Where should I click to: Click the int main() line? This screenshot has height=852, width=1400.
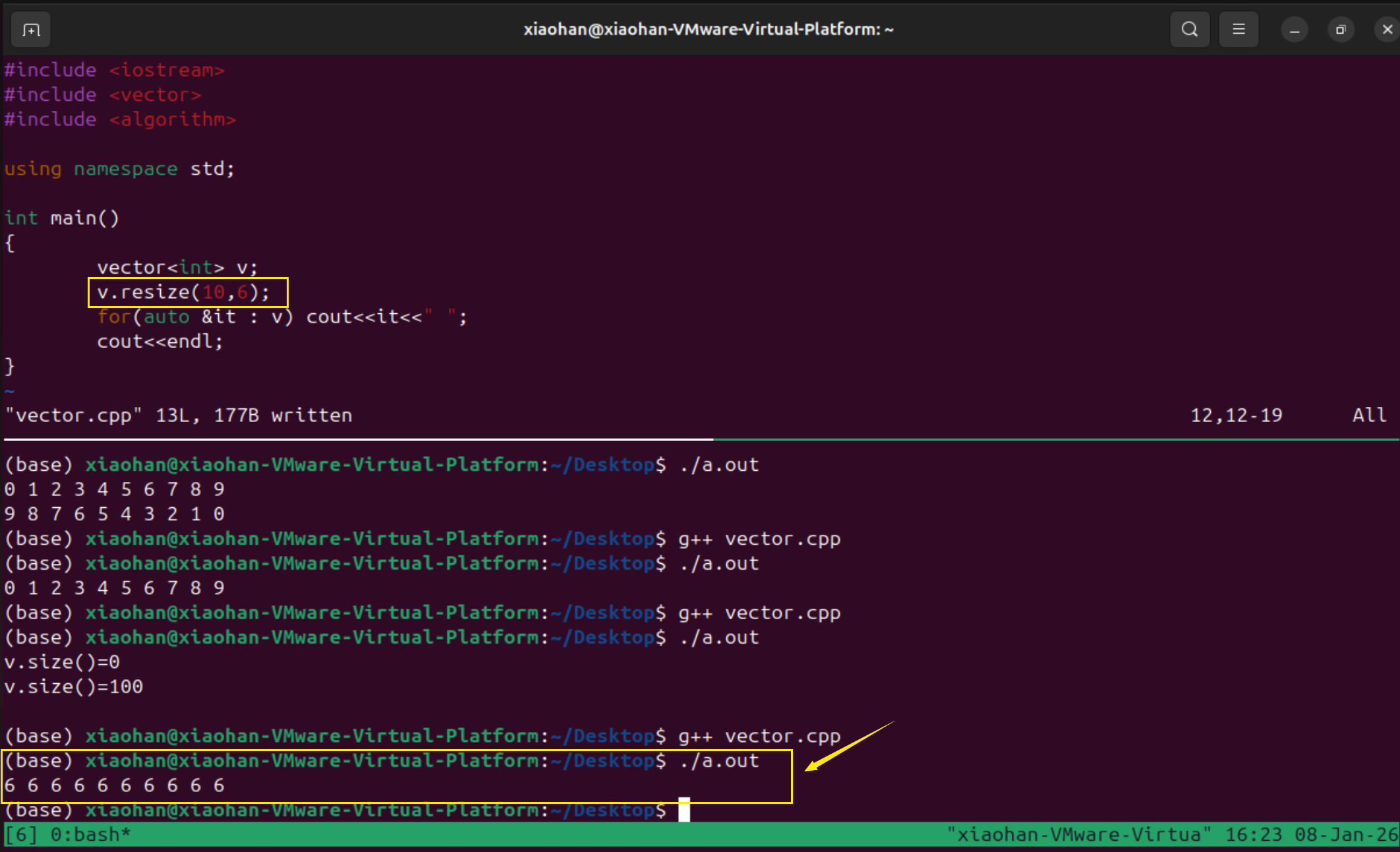point(61,218)
